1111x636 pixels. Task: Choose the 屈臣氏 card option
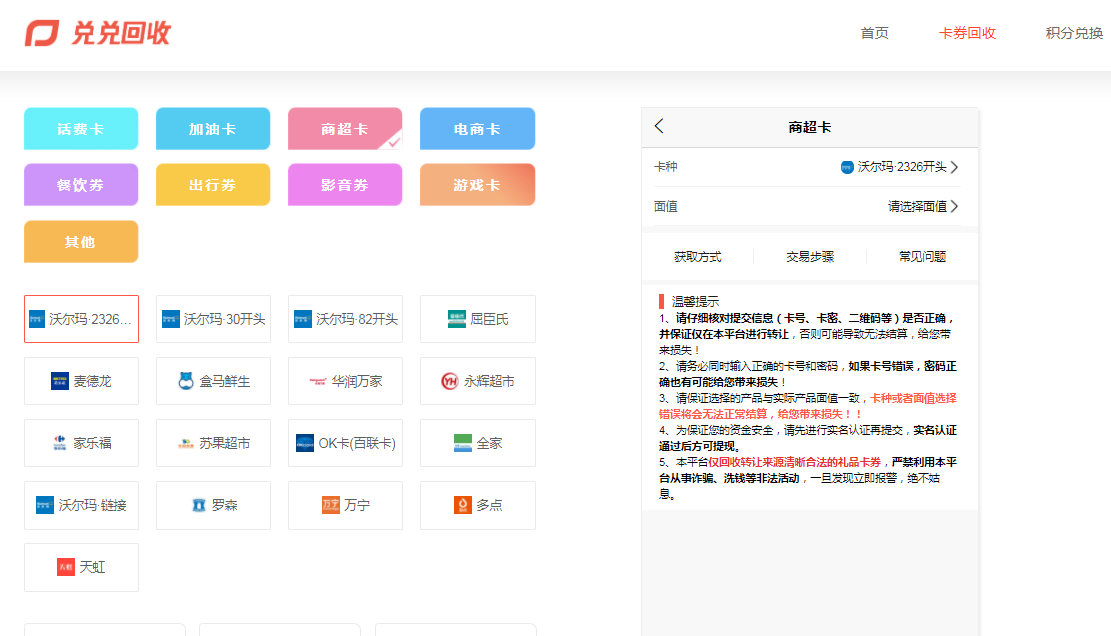point(478,319)
